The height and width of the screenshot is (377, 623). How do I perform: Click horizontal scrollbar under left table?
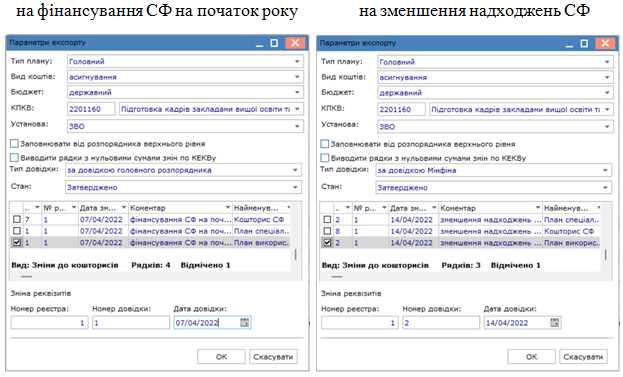click(x=27, y=276)
